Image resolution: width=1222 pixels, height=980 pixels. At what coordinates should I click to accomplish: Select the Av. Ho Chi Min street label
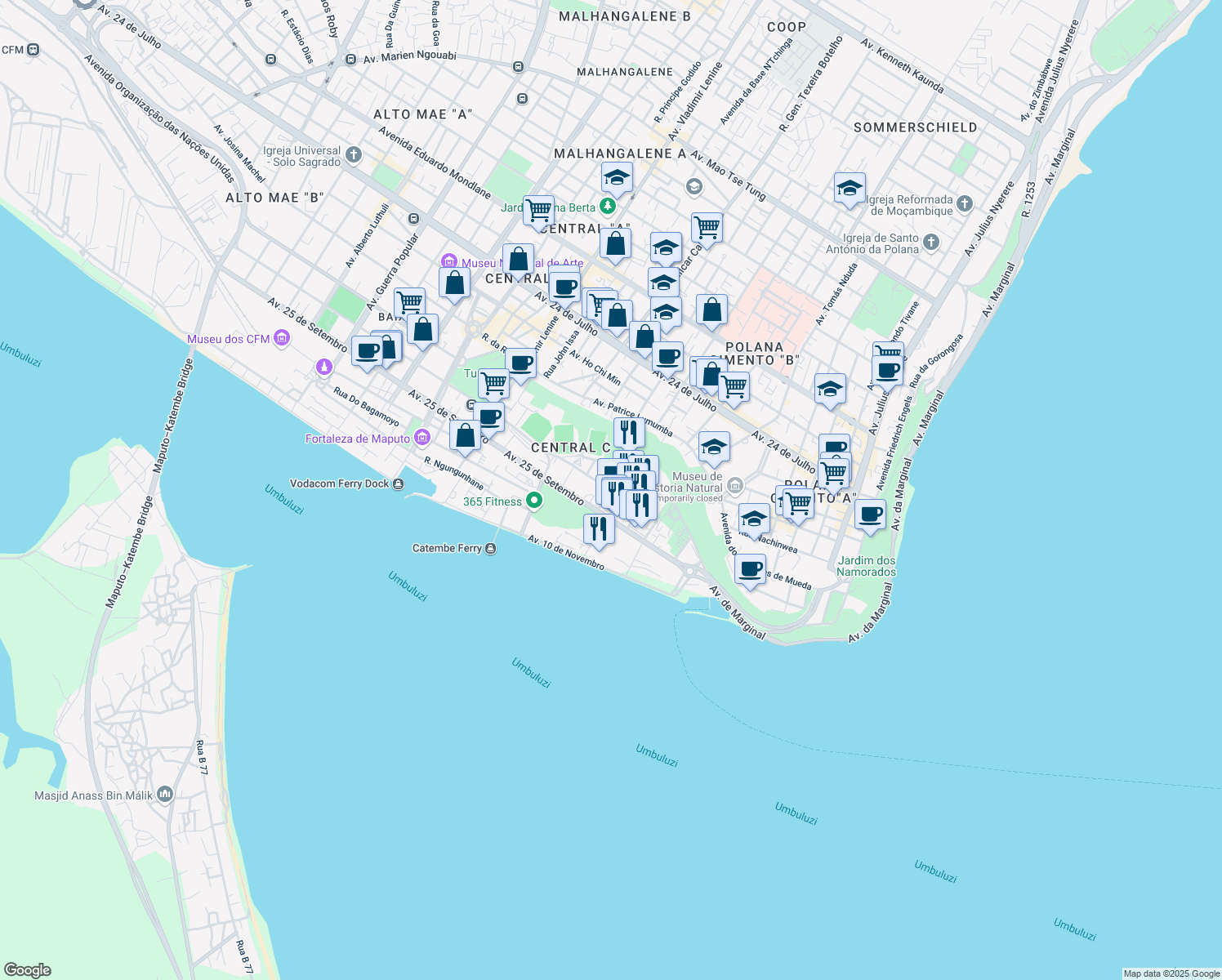click(595, 367)
